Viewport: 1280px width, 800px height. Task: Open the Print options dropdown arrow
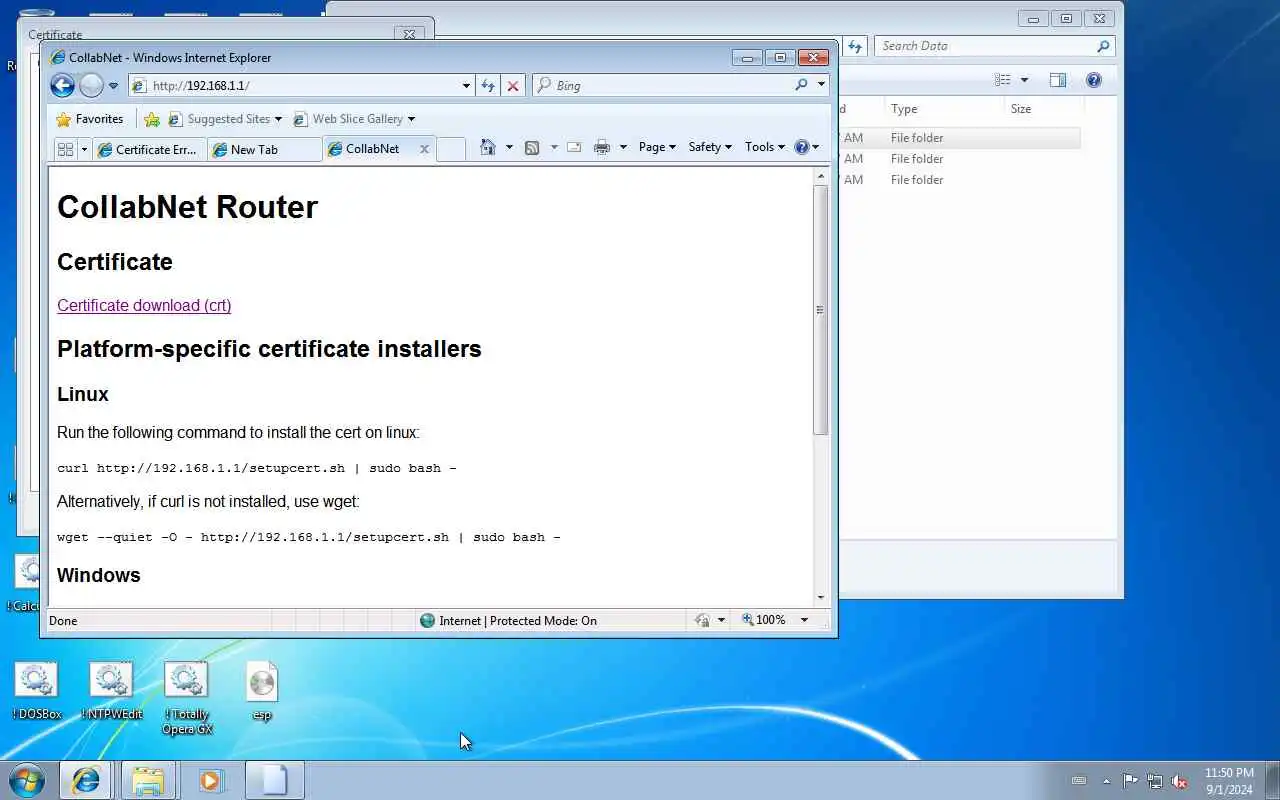pos(623,147)
